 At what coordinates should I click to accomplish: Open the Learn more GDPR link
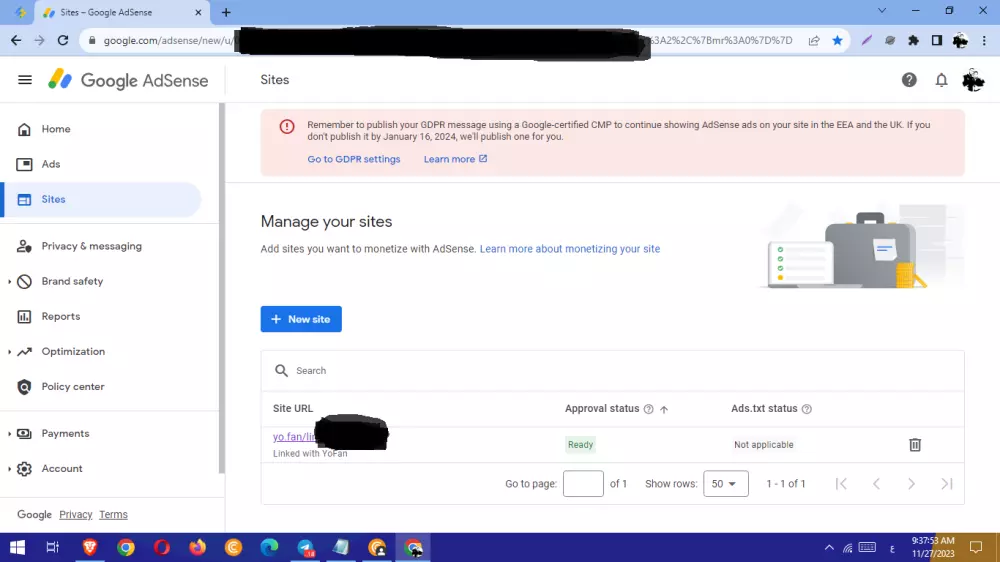(455, 159)
